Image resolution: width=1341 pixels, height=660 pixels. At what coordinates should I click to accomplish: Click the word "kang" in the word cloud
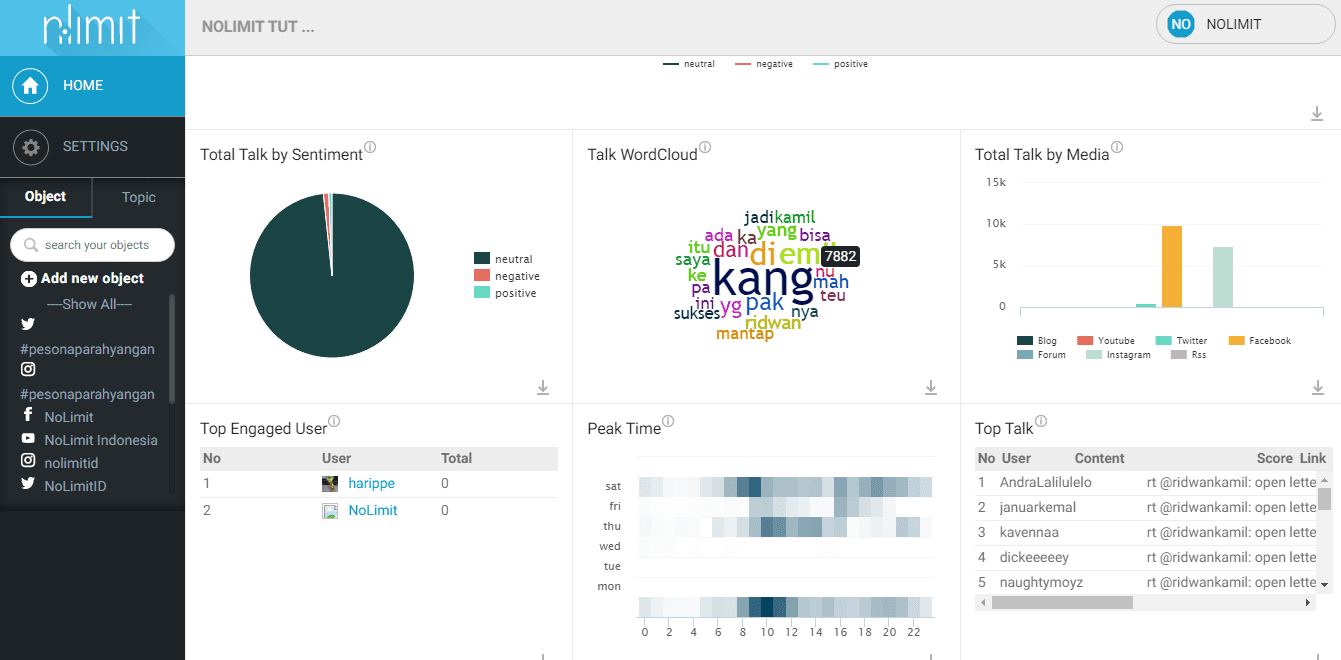[x=763, y=281]
